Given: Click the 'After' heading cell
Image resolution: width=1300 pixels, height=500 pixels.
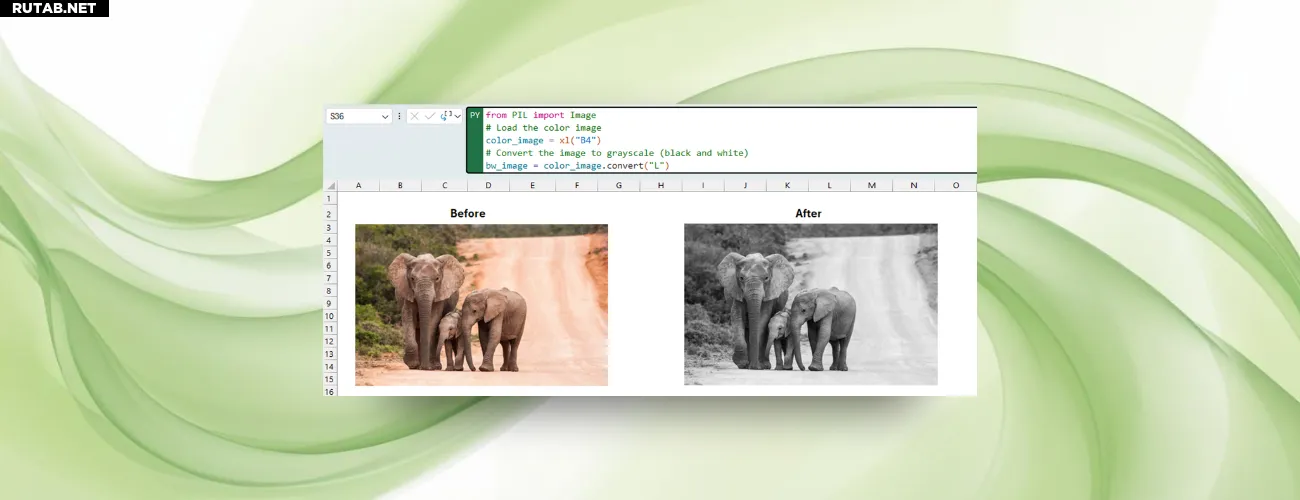Looking at the screenshot, I should [808, 213].
